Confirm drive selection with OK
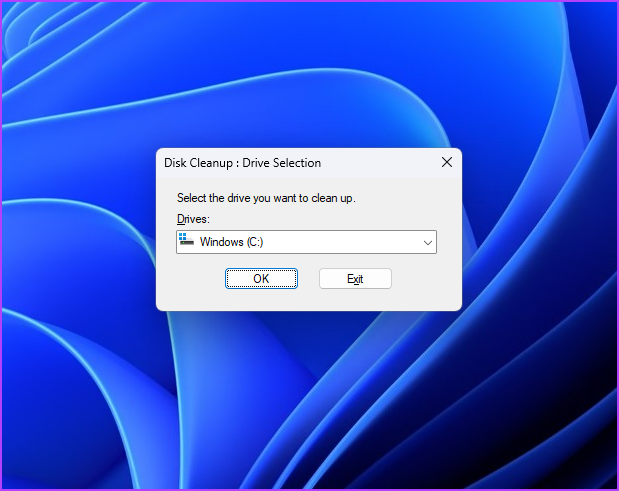 tap(261, 279)
